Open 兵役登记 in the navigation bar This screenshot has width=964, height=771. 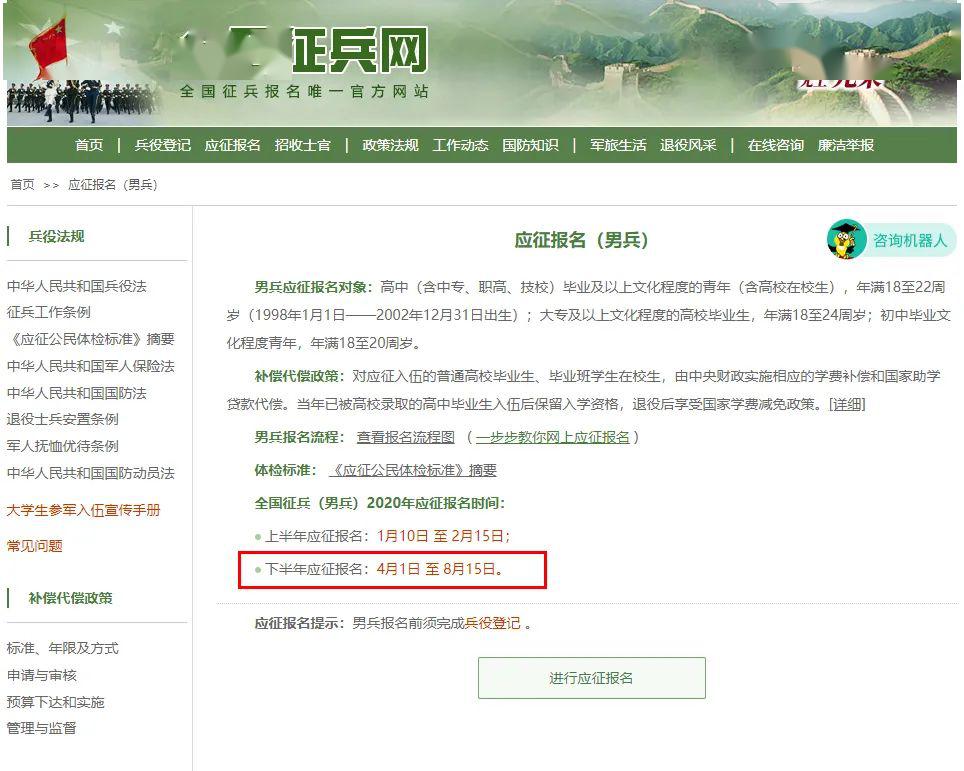click(162, 145)
